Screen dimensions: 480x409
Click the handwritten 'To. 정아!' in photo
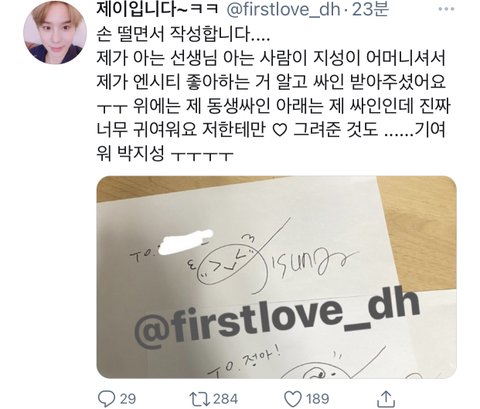[244, 363]
